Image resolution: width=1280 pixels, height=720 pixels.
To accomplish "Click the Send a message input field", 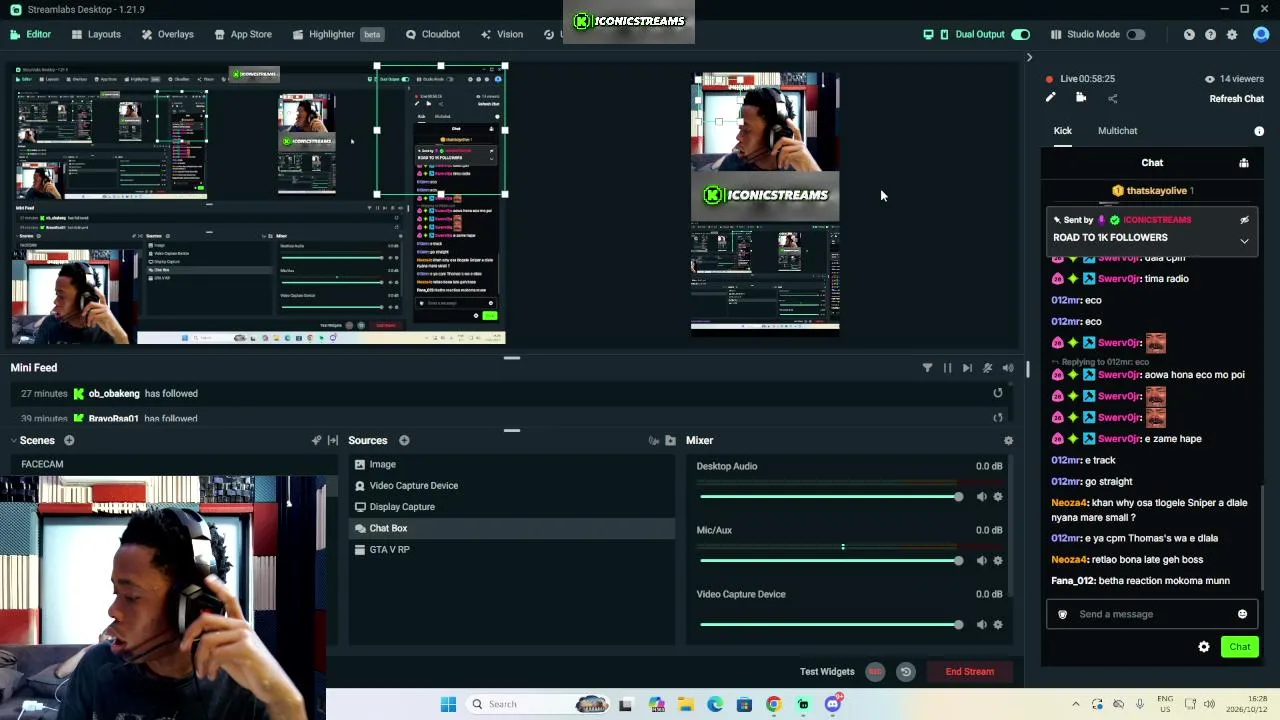I will (x=1152, y=614).
